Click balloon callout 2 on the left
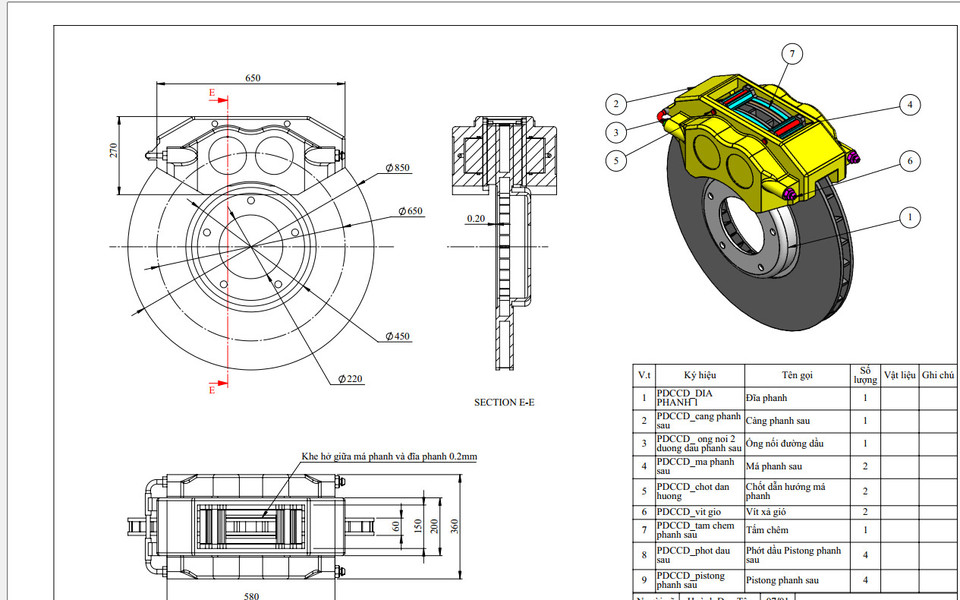This screenshot has height=600, width=960. click(616, 102)
